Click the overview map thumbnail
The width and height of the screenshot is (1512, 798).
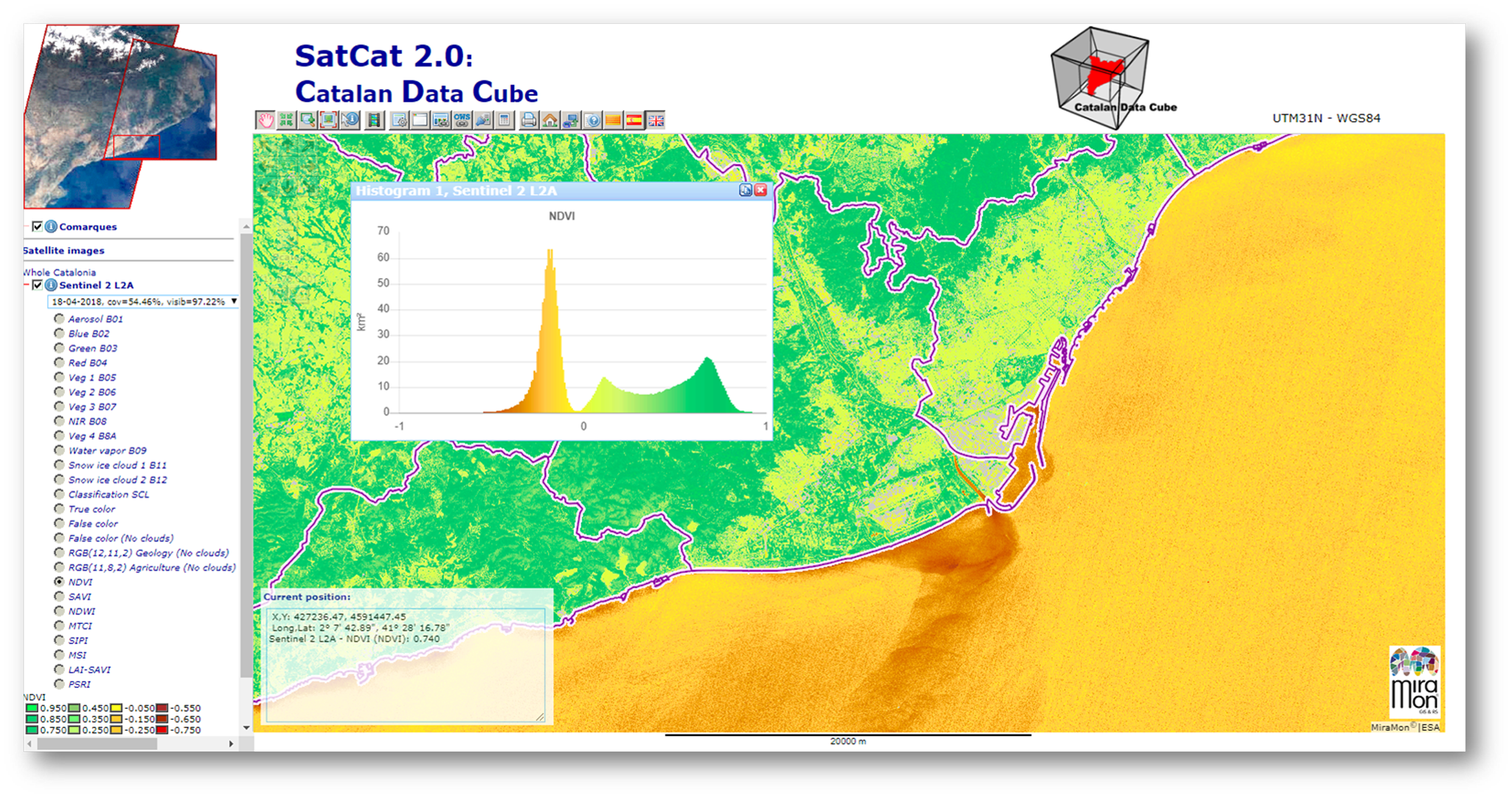pos(120,117)
